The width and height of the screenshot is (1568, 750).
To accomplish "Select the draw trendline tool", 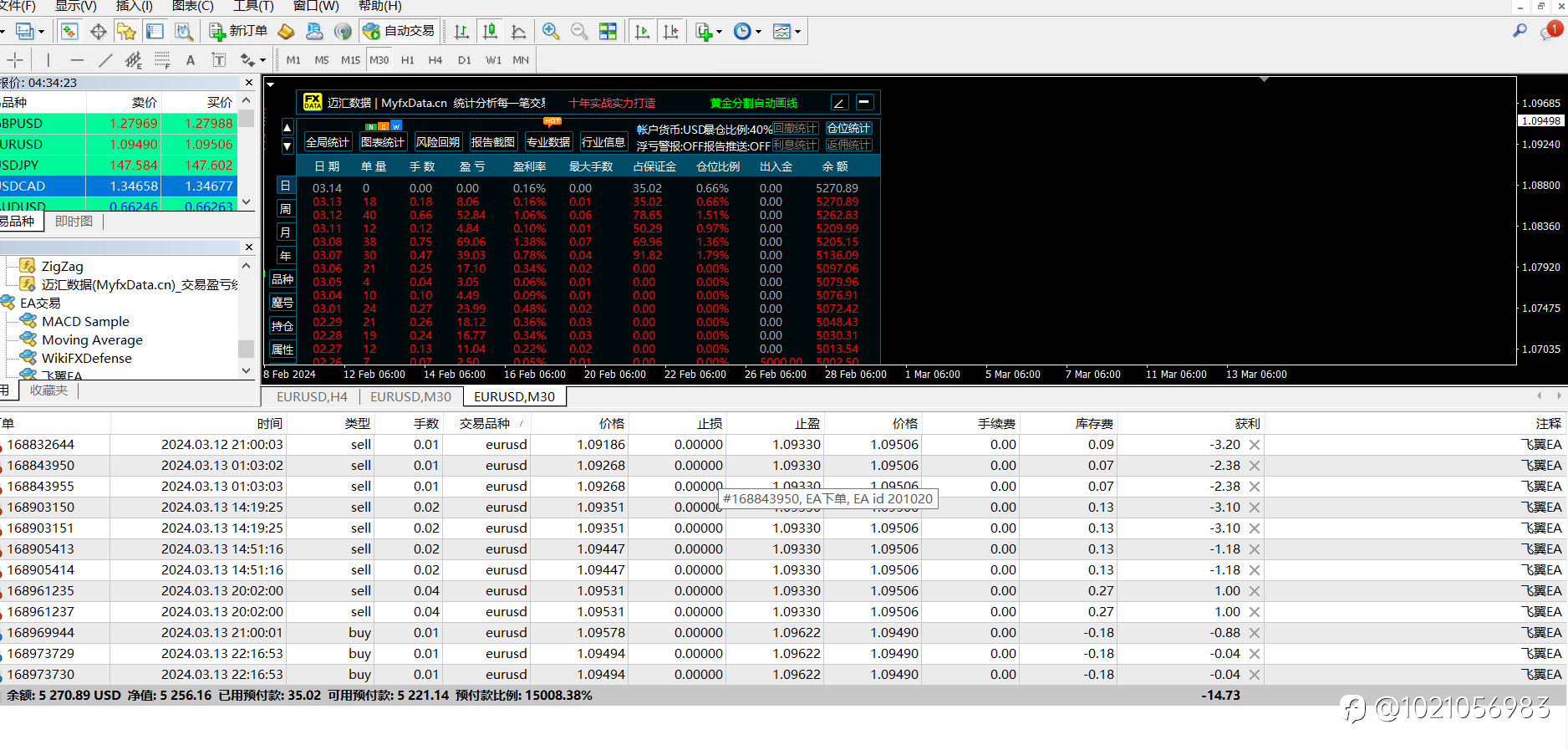I will point(105,60).
